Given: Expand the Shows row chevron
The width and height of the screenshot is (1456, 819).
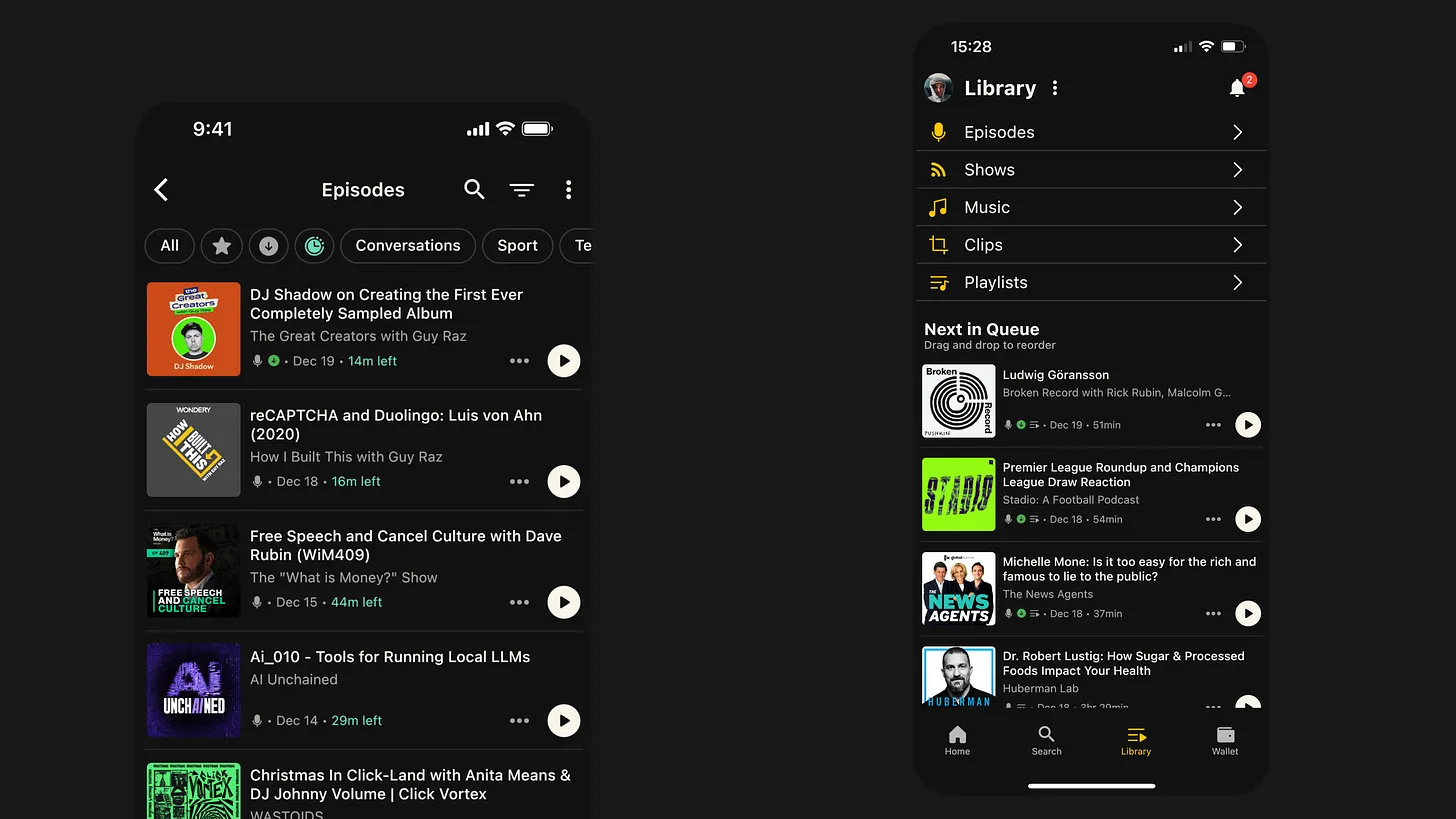Looking at the screenshot, I should [x=1237, y=170].
